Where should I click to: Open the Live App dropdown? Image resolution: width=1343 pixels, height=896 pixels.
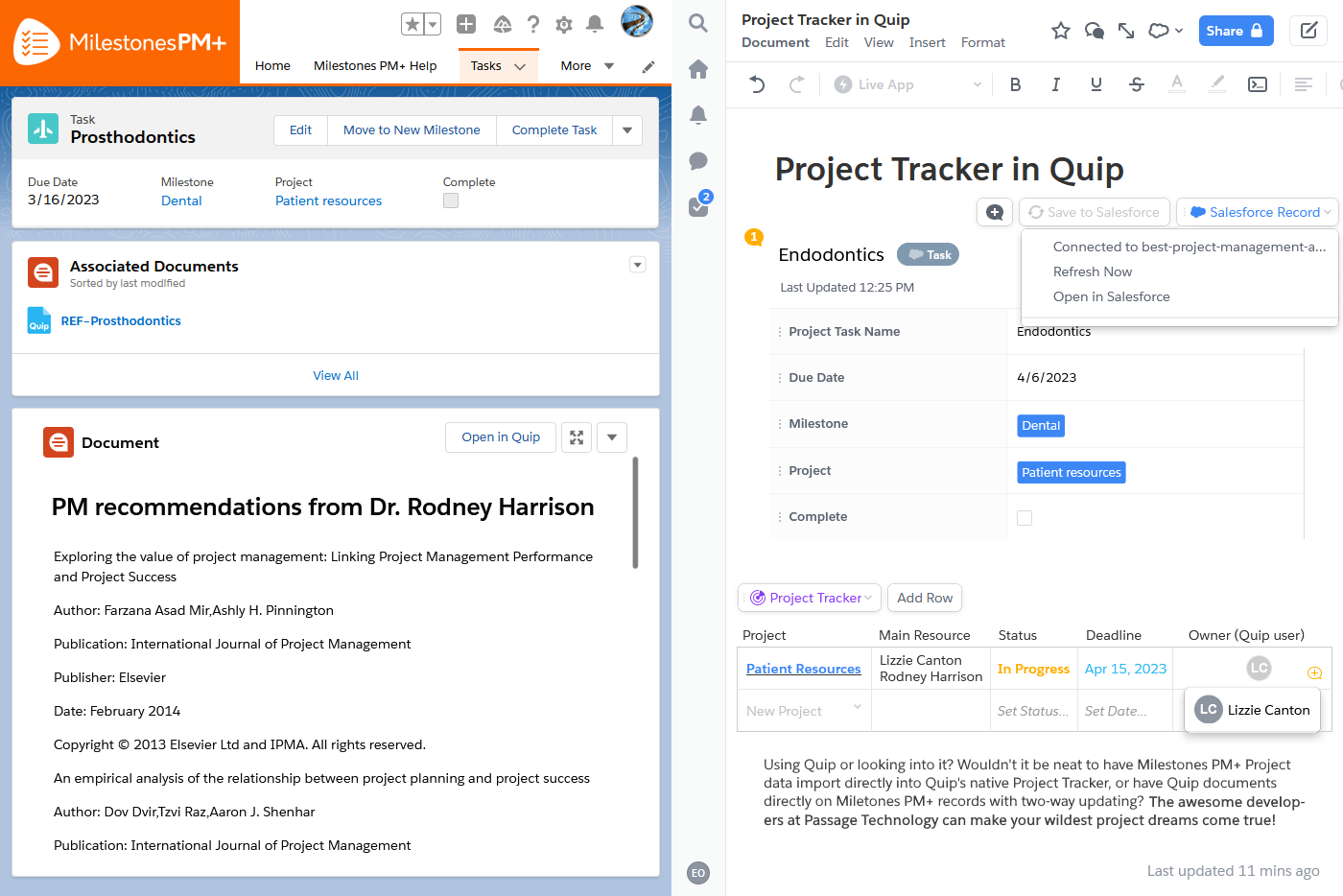point(907,84)
